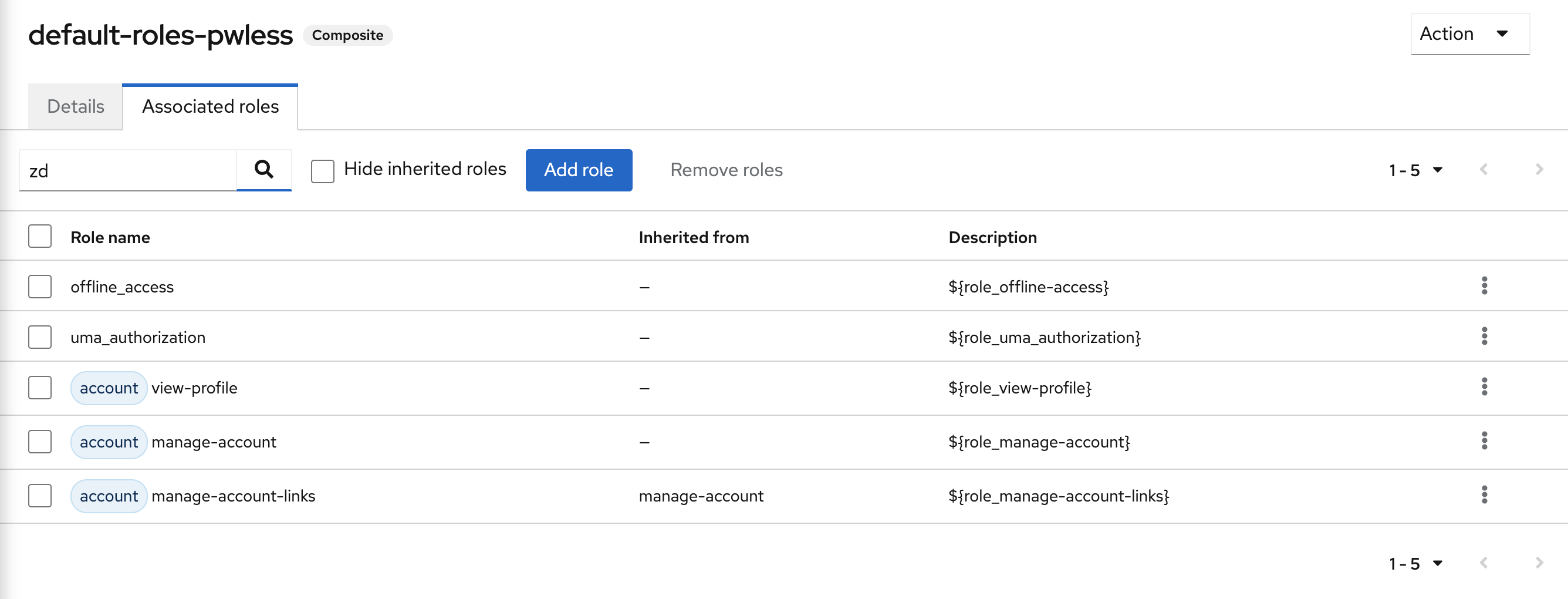Open the bottom pagination per-page dropdown
The width and height of the screenshot is (1568, 599).
point(1415,563)
